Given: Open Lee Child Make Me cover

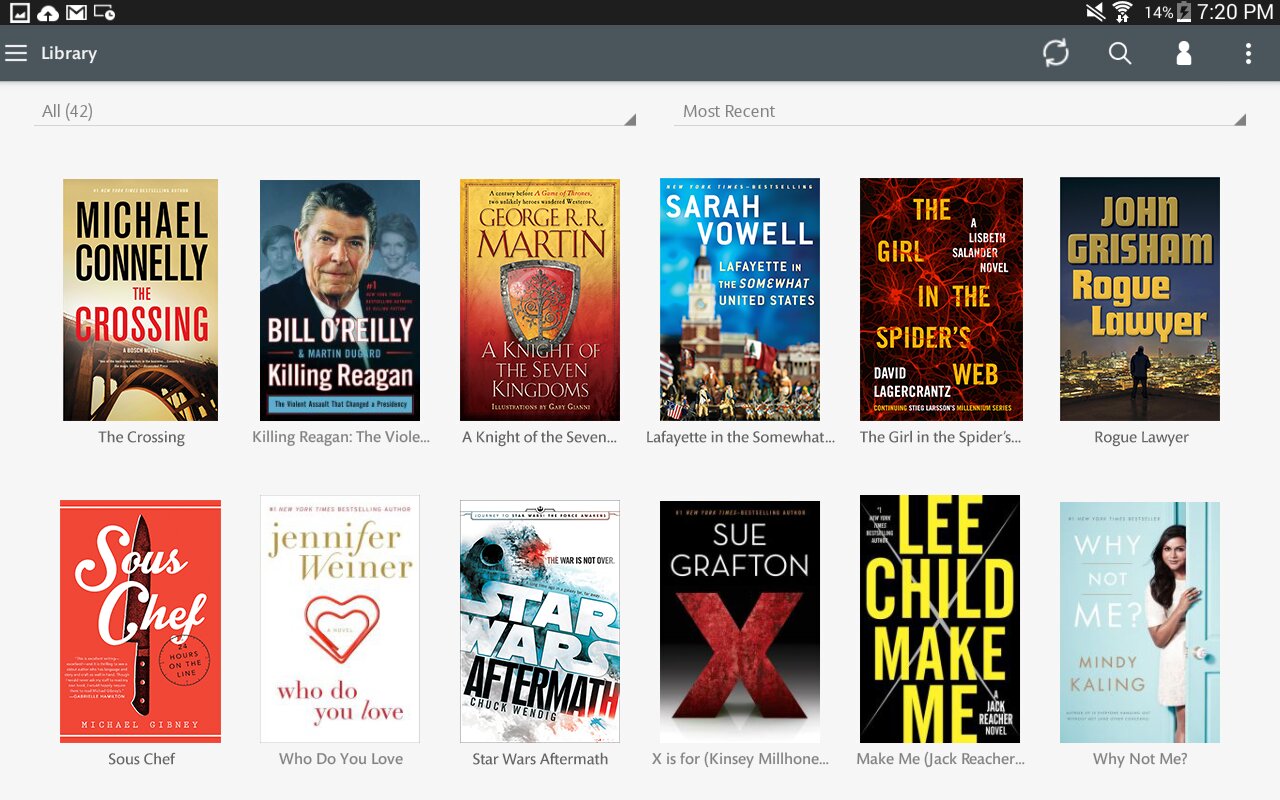Looking at the screenshot, I should point(940,619).
